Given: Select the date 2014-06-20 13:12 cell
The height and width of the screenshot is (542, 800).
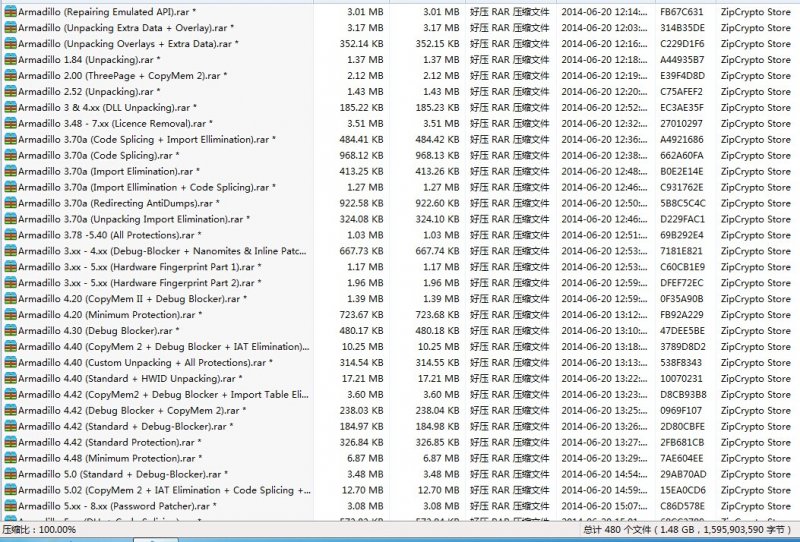Looking at the screenshot, I should point(604,314).
